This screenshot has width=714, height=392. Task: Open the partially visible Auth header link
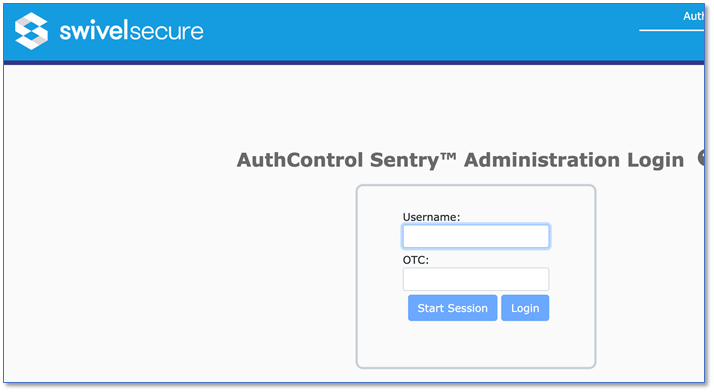pos(694,16)
